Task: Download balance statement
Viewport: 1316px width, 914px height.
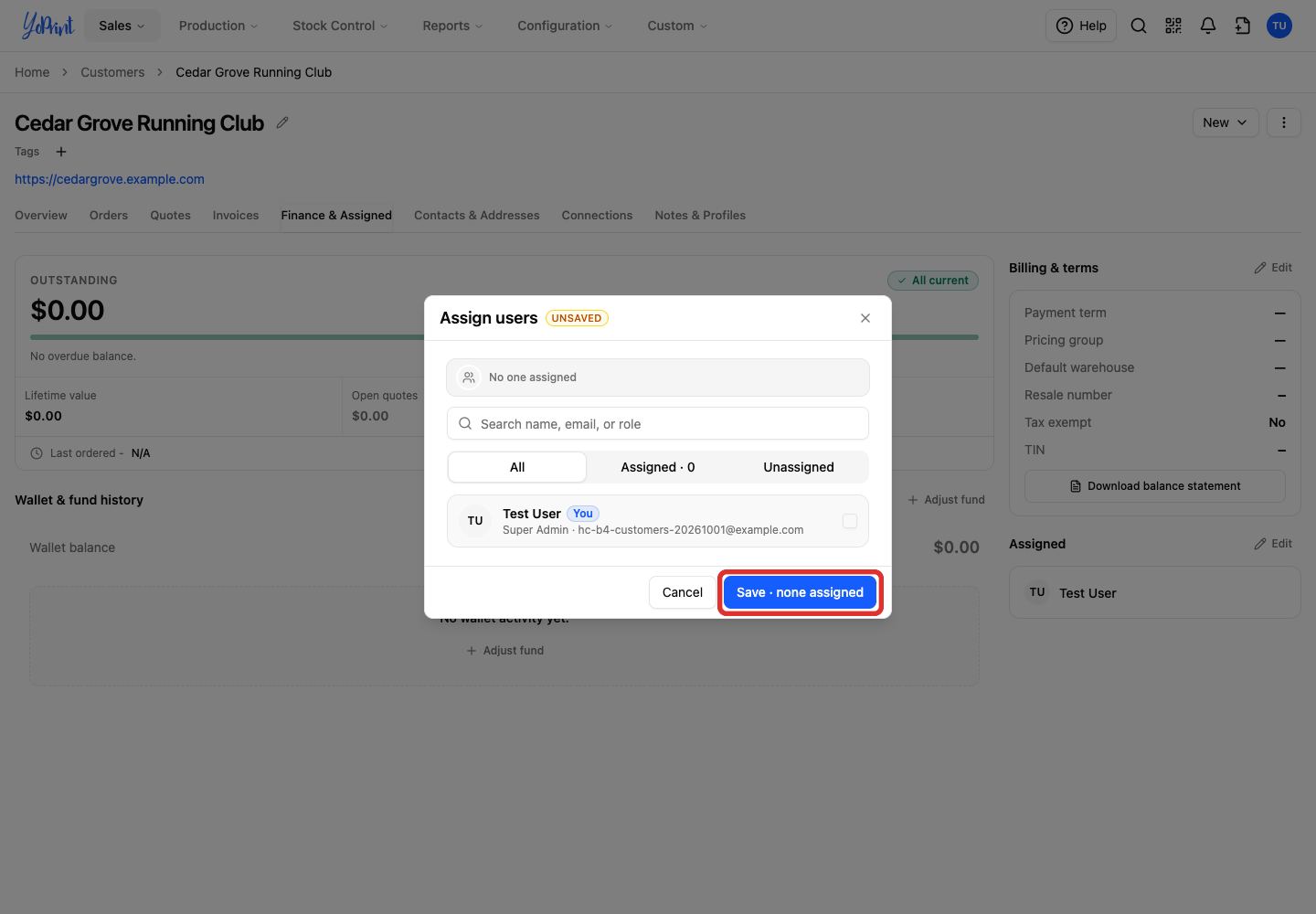Action: tap(1155, 486)
